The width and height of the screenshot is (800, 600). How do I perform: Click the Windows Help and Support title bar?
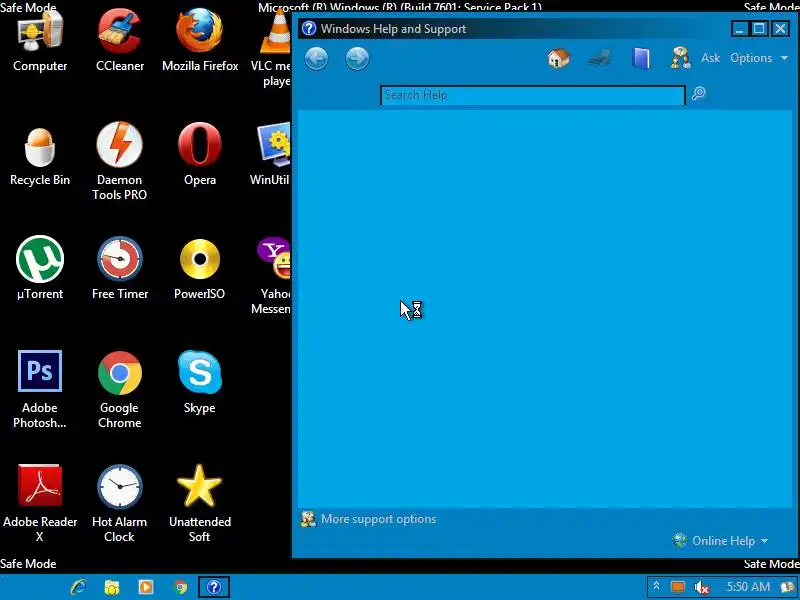point(513,29)
